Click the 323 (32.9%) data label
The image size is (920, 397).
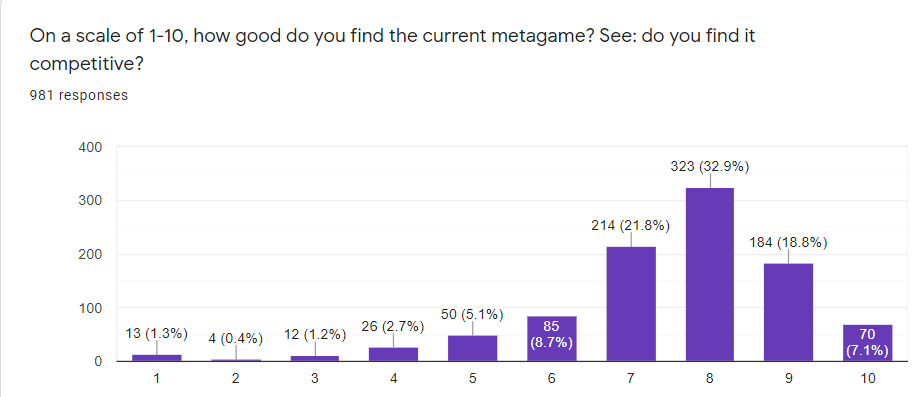[710, 167]
